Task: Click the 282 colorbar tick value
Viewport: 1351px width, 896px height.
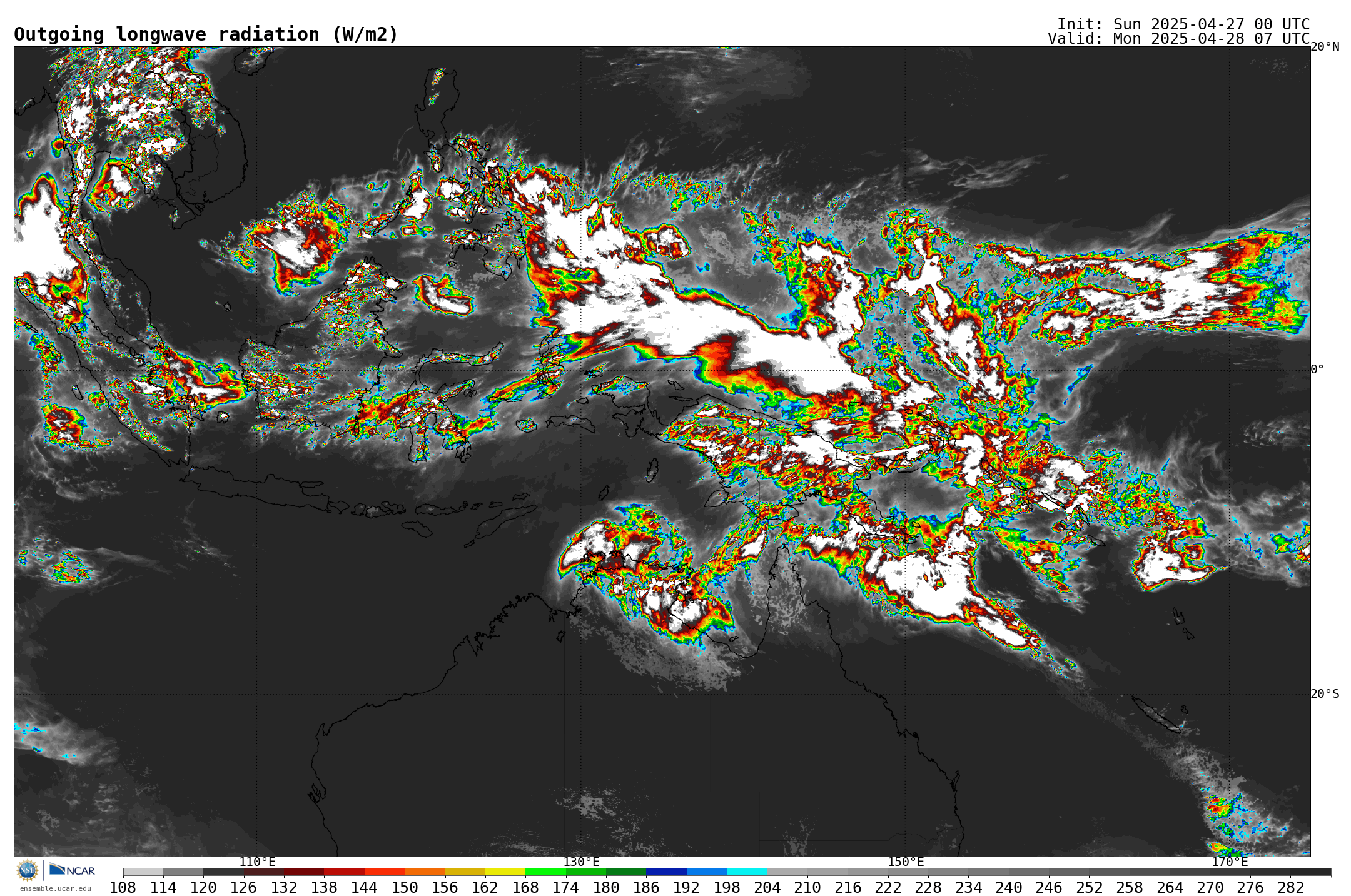Action: pos(1290,887)
